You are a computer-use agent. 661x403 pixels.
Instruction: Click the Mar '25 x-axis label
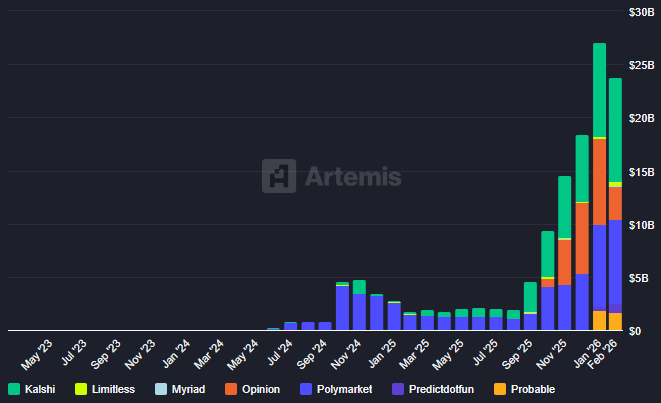(x=415, y=354)
